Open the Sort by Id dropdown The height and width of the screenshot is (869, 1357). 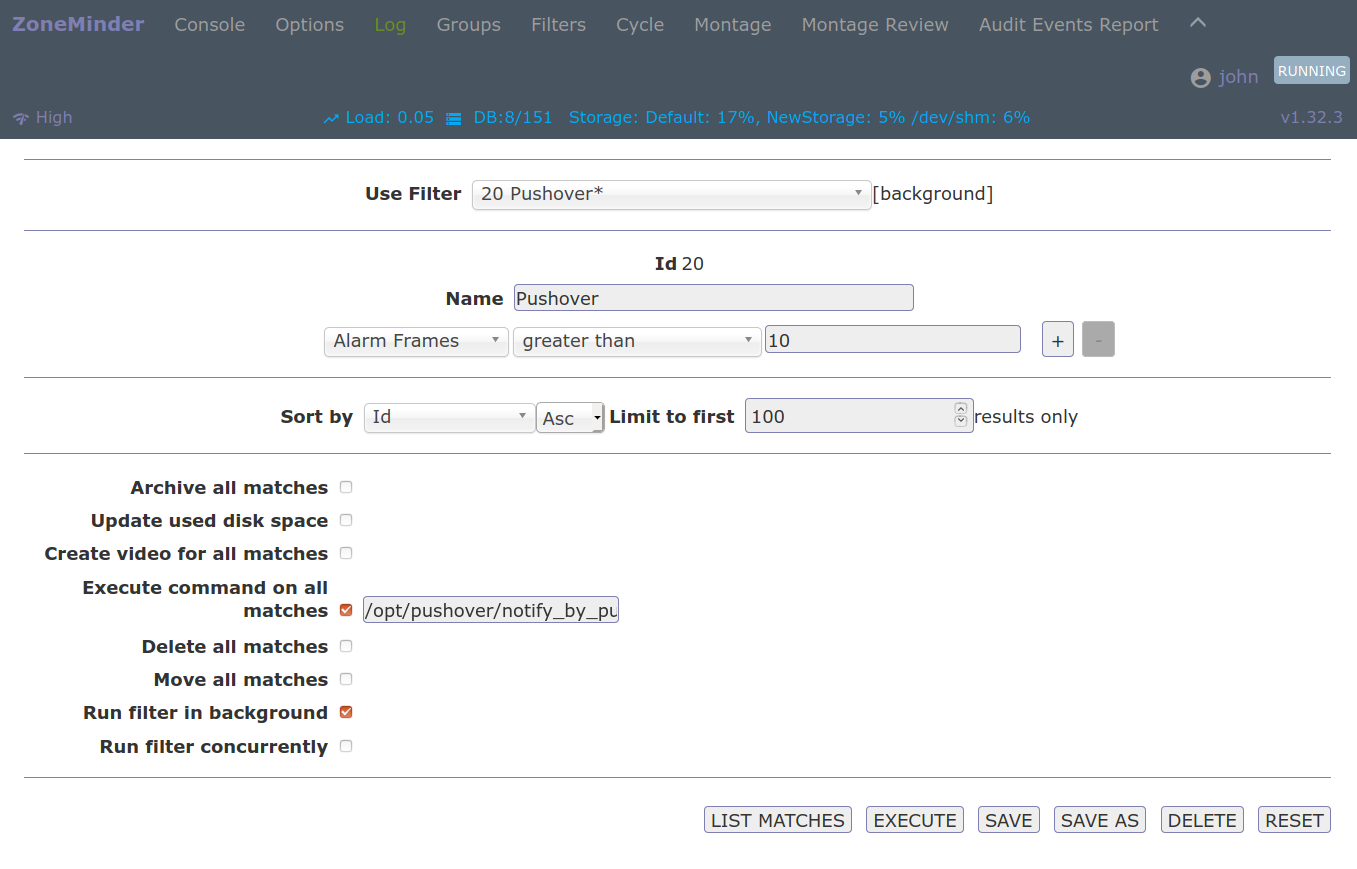tap(449, 417)
